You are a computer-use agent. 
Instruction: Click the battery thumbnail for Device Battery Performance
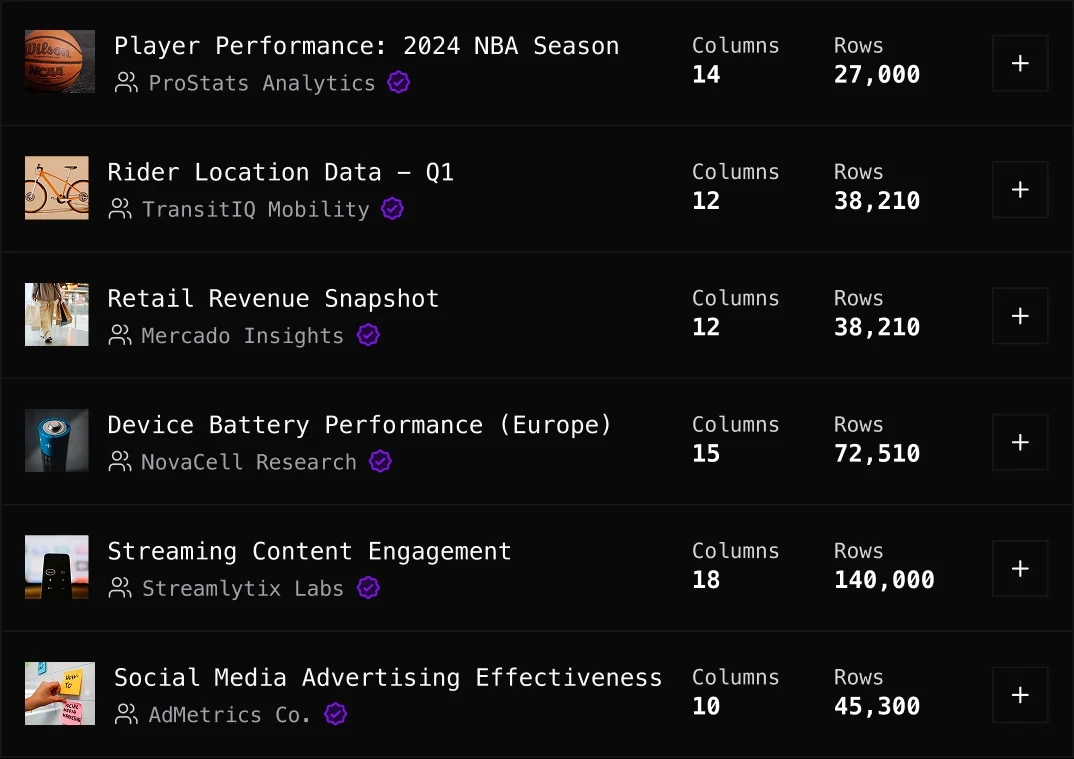pyautogui.click(x=56, y=440)
